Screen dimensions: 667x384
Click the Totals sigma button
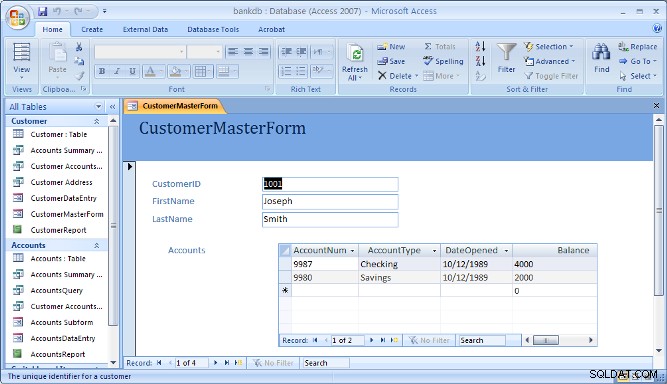click(440, 47)
